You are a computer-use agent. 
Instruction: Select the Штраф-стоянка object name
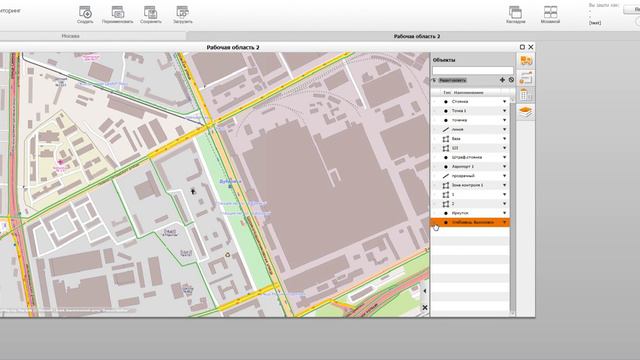tap(467, 158)
